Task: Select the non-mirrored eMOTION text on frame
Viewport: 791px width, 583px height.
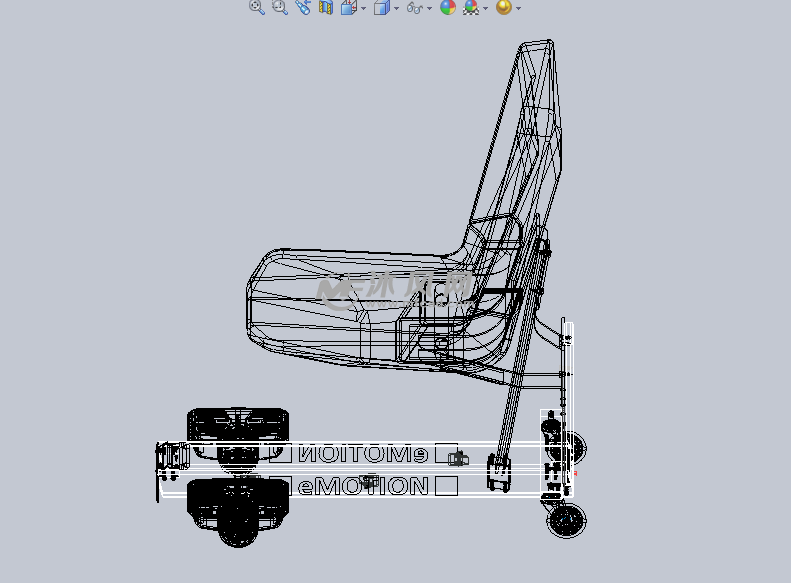Action: (x=364, y=487)
